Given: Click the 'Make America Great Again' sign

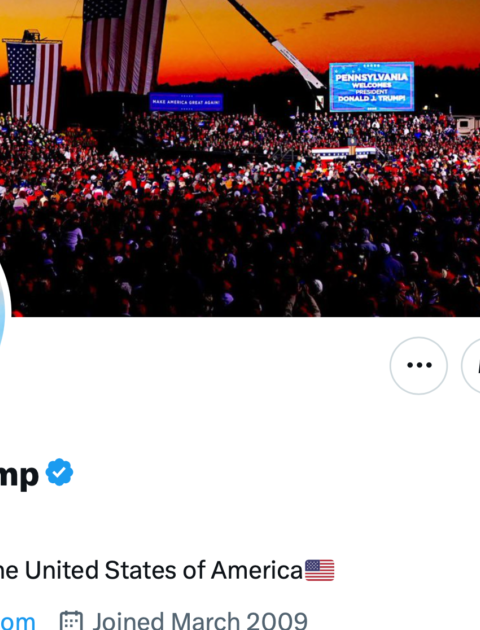Looking at the screenshot, I should click(186, 102).
